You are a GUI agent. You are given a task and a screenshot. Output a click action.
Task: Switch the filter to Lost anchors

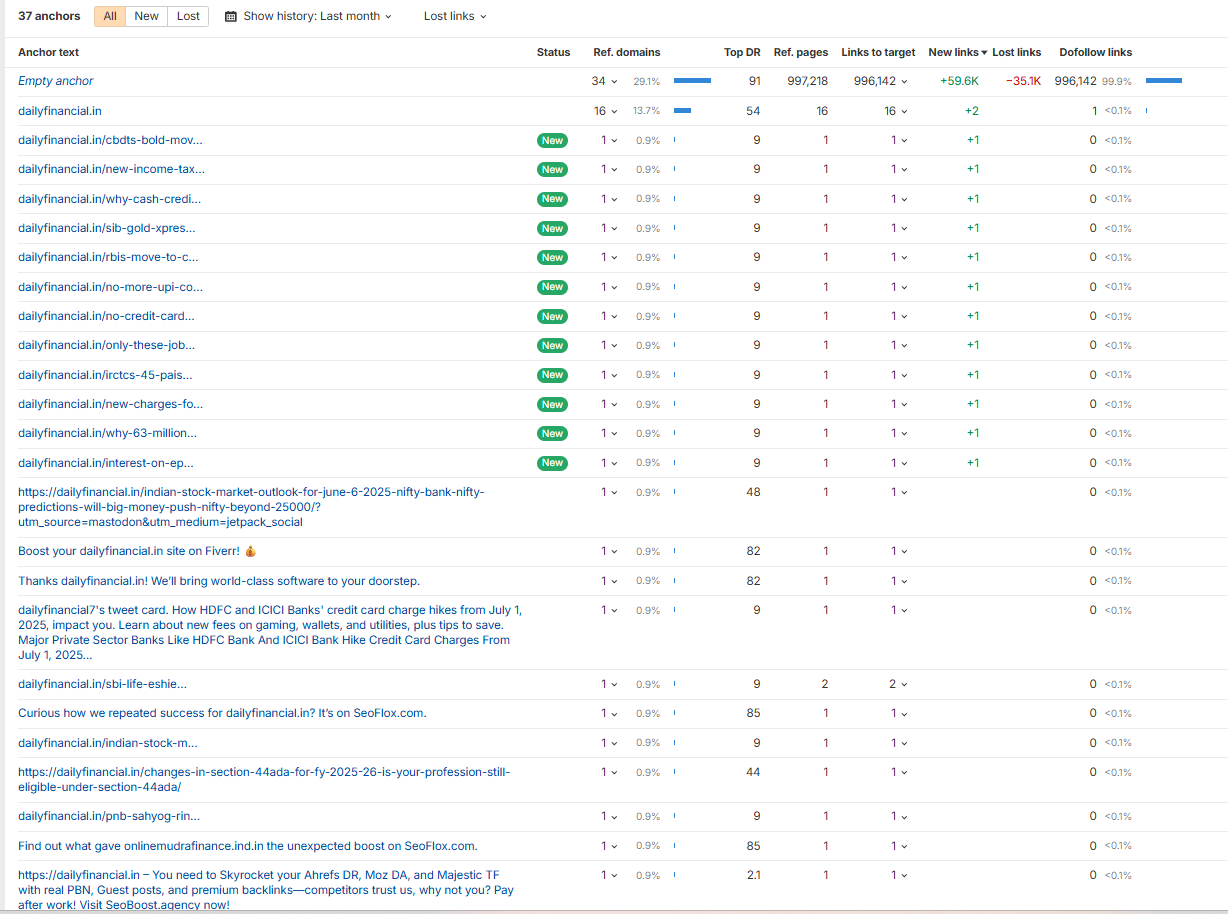click(188, 16)
